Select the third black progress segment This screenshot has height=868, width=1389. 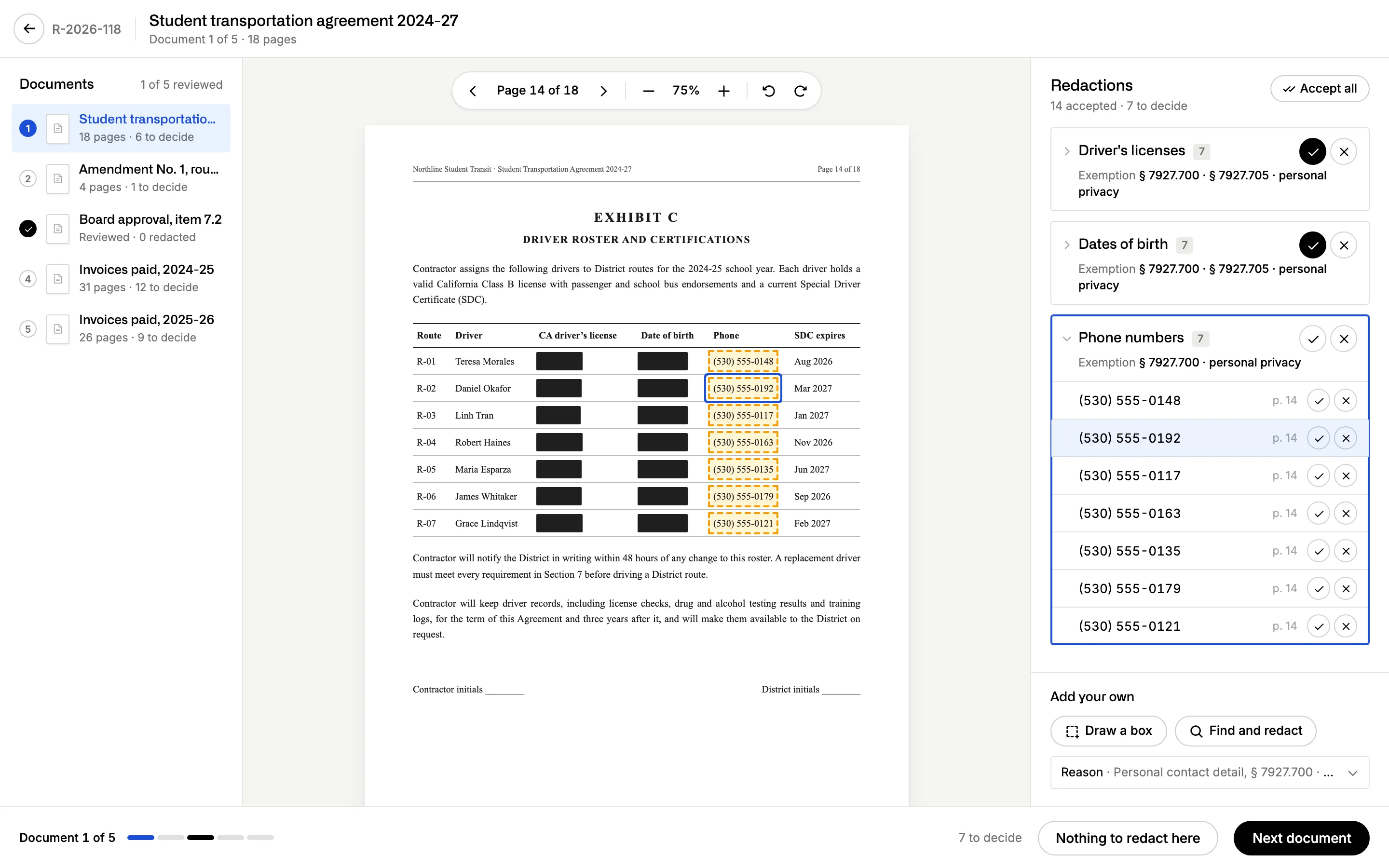tap(200, 838)
